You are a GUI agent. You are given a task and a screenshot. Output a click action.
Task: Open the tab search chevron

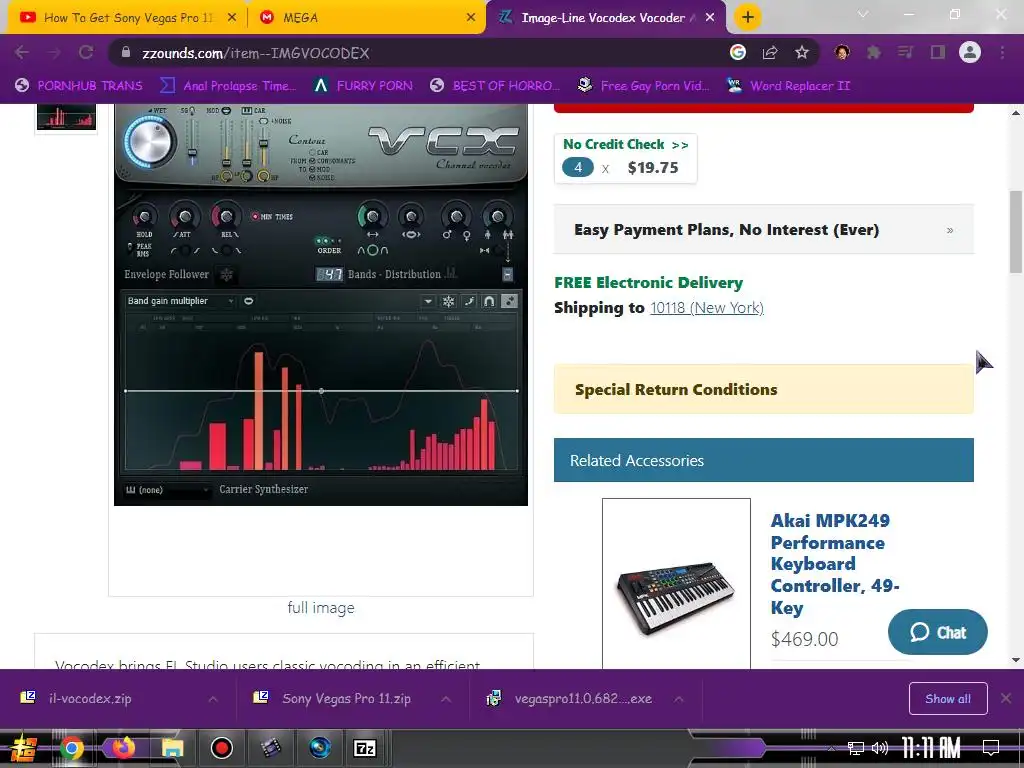(x=863, y=14)
